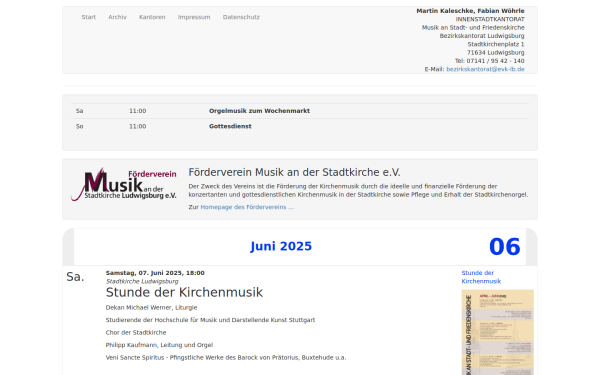The height and width of the screenshot is (375, 600).
Task: Click the Chor der Stadtkirche line
Action: click(x=136, y=333)
